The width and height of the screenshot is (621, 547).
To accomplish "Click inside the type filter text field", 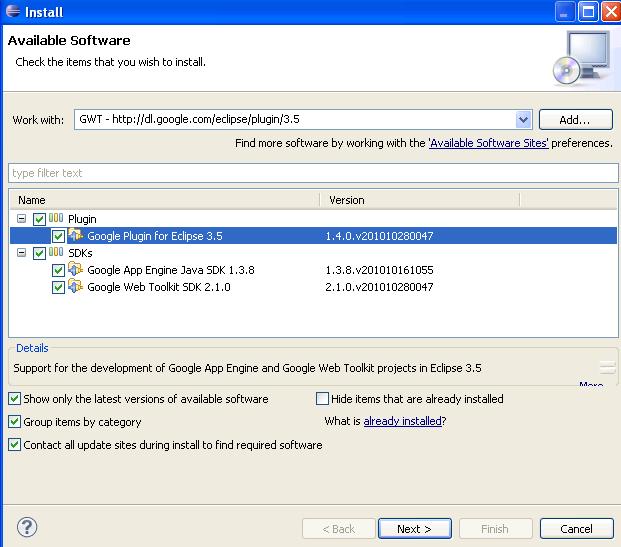I will tap(313, 173).
